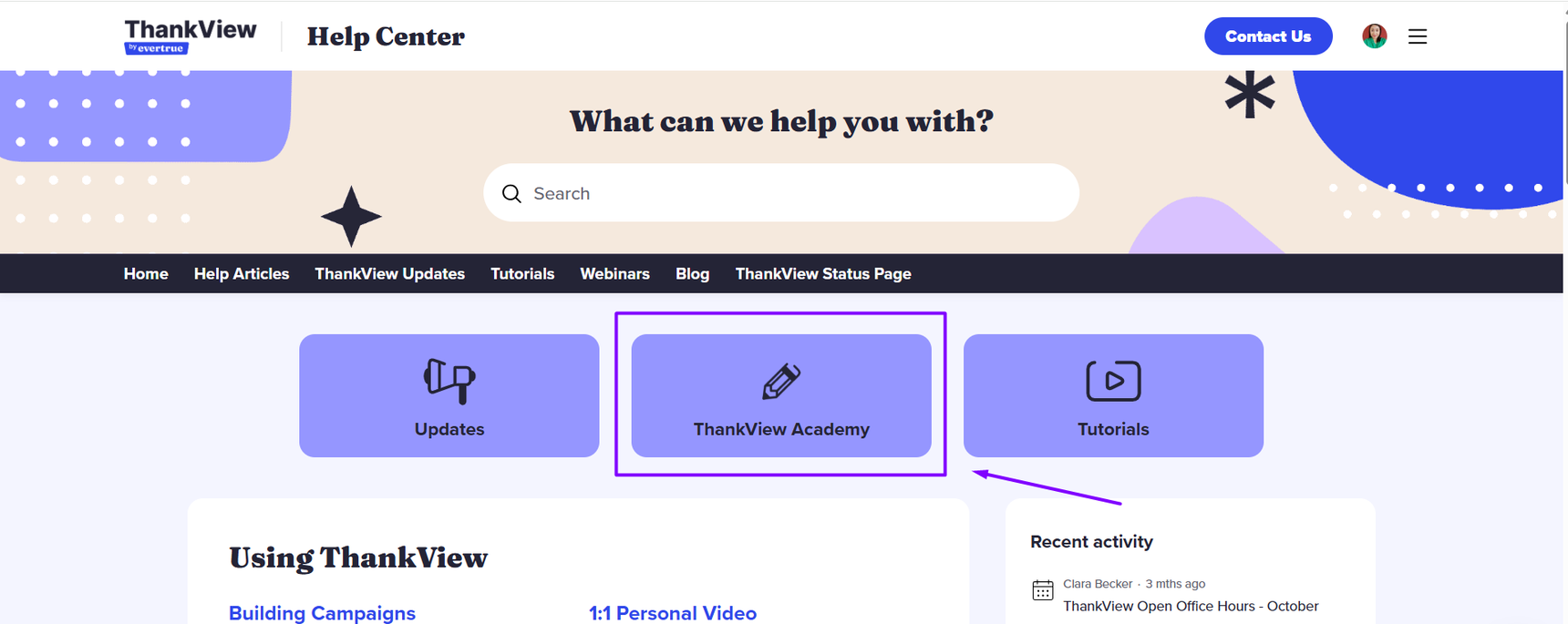This screenshot has height=624, width=1568.
Task: Go to Home in navigation bar
Action: [146, 273]
